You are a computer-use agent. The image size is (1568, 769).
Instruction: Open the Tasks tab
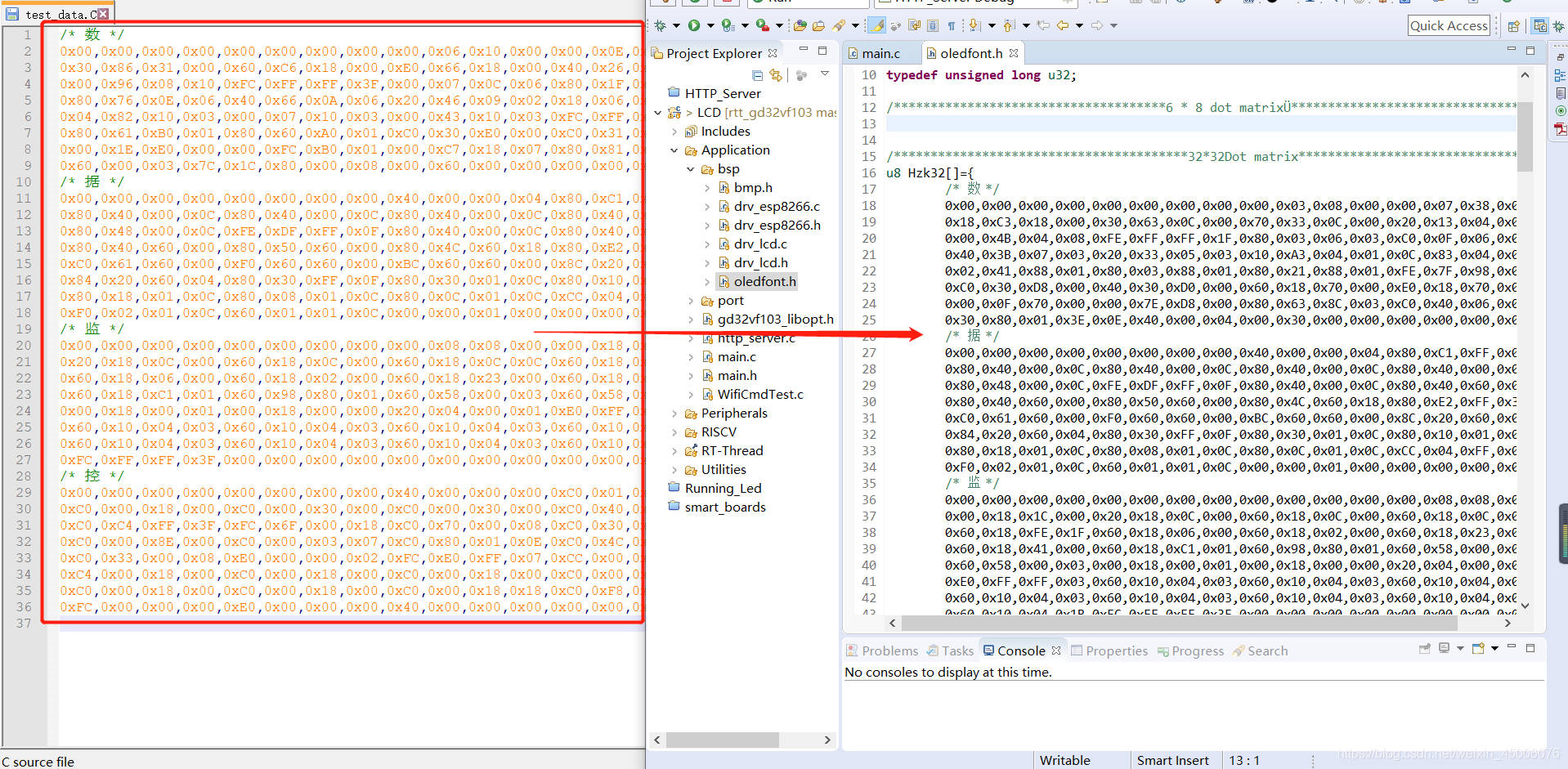click(950, 651)
